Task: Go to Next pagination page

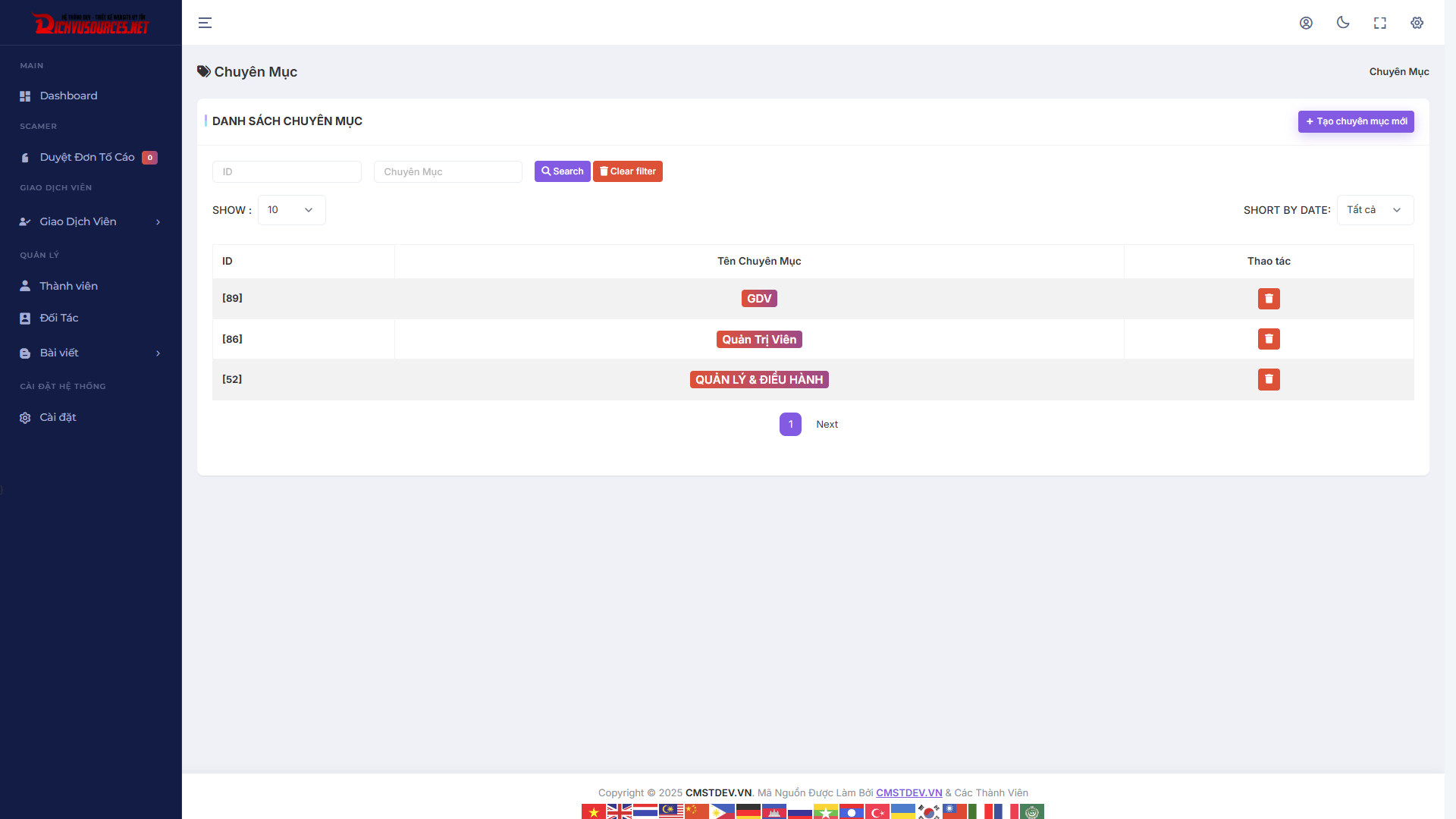Action: (x=827, y=424)
